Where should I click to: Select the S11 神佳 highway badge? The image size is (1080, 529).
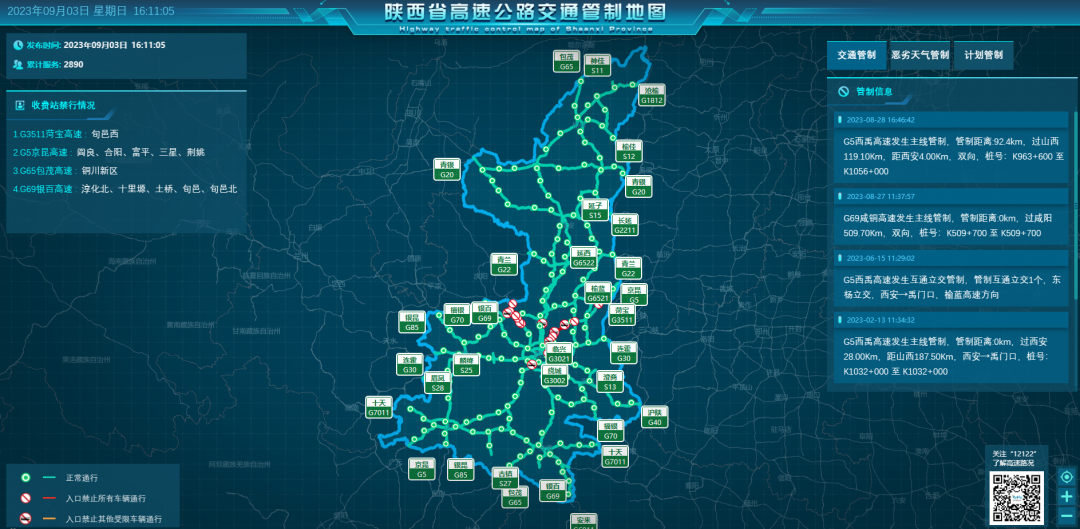tap(597, 65)
